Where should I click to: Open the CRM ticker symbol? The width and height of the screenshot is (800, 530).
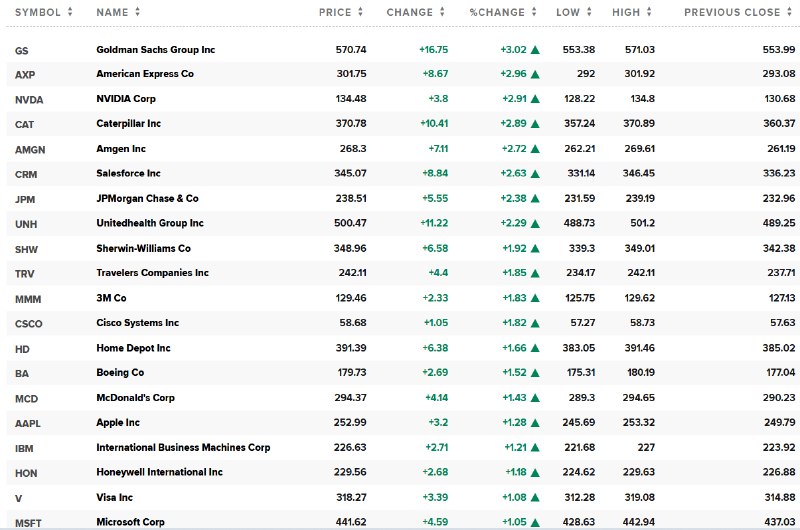click(26, 174)
